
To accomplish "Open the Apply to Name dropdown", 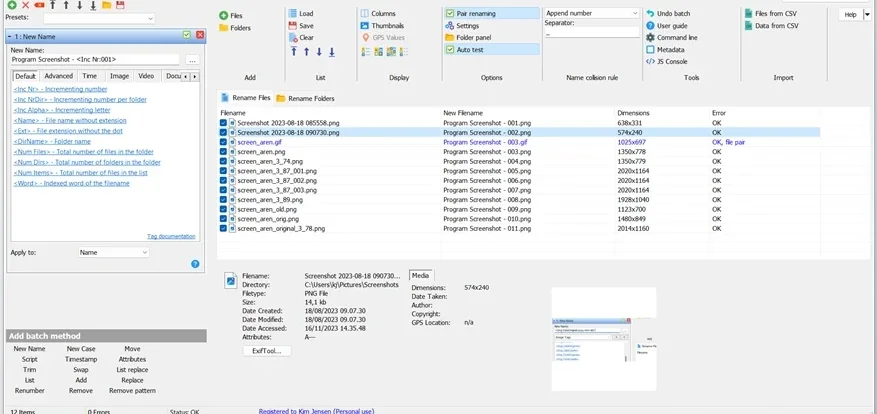I will pos(114,252).
